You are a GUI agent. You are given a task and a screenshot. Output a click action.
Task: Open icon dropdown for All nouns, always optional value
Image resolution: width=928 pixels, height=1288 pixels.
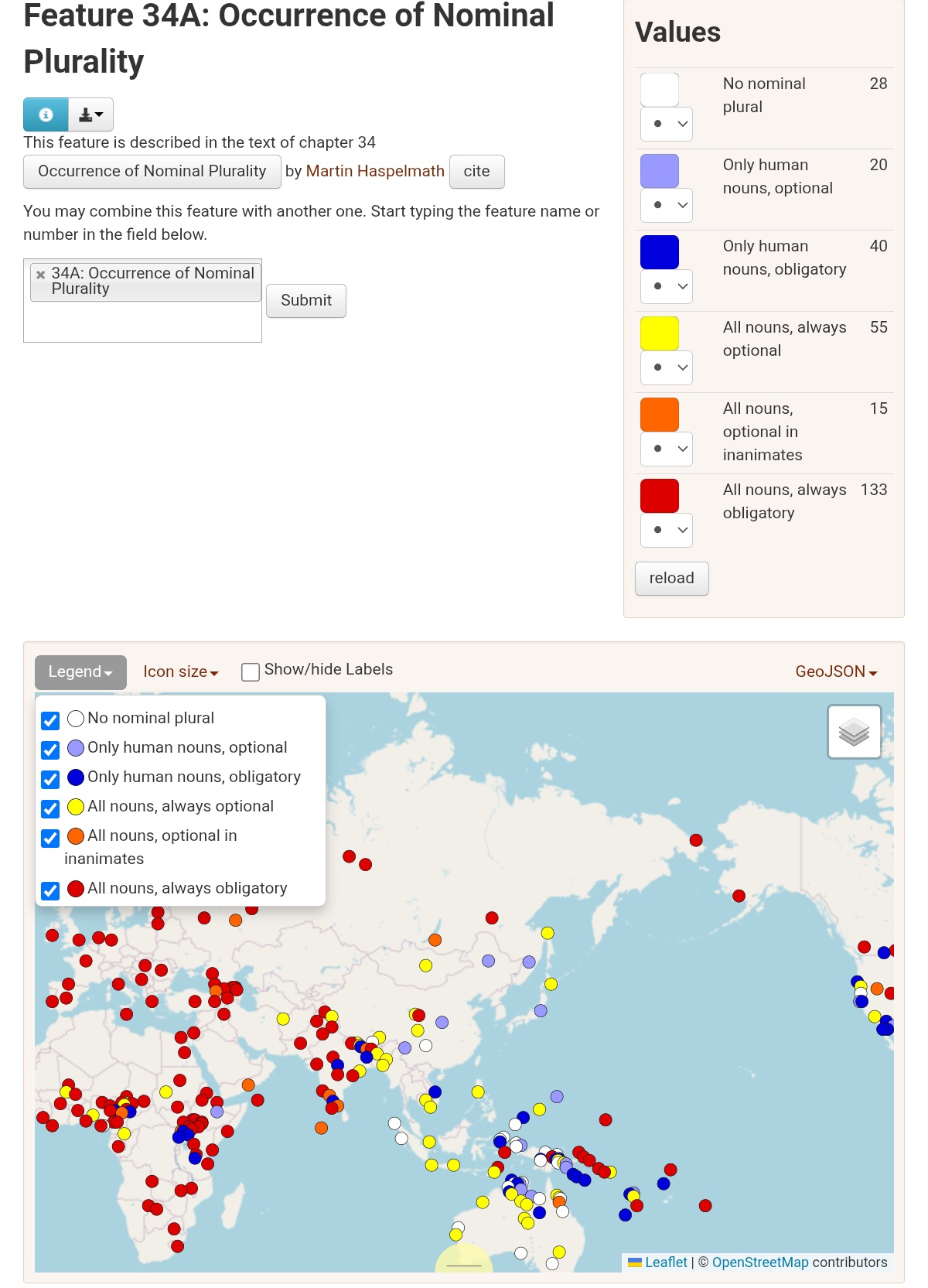(x=667, y=367)
